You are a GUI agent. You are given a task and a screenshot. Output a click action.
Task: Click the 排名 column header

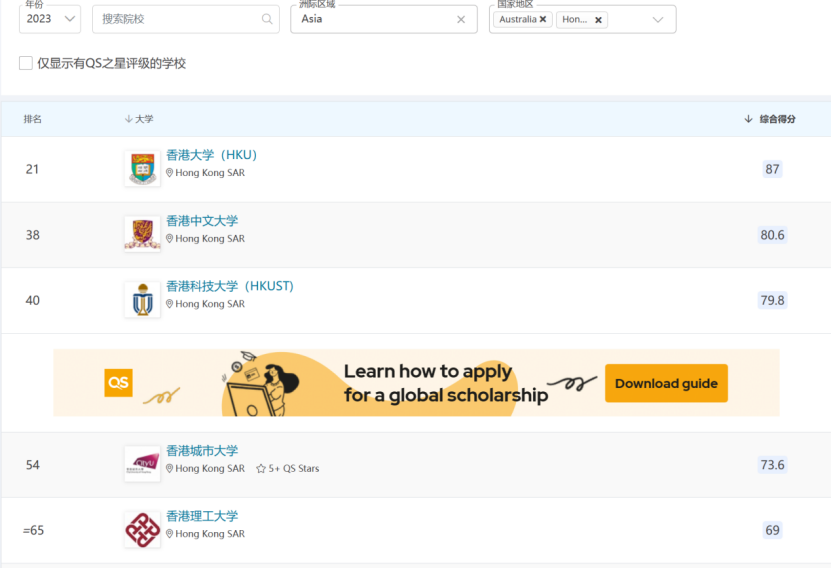(32, 119)
